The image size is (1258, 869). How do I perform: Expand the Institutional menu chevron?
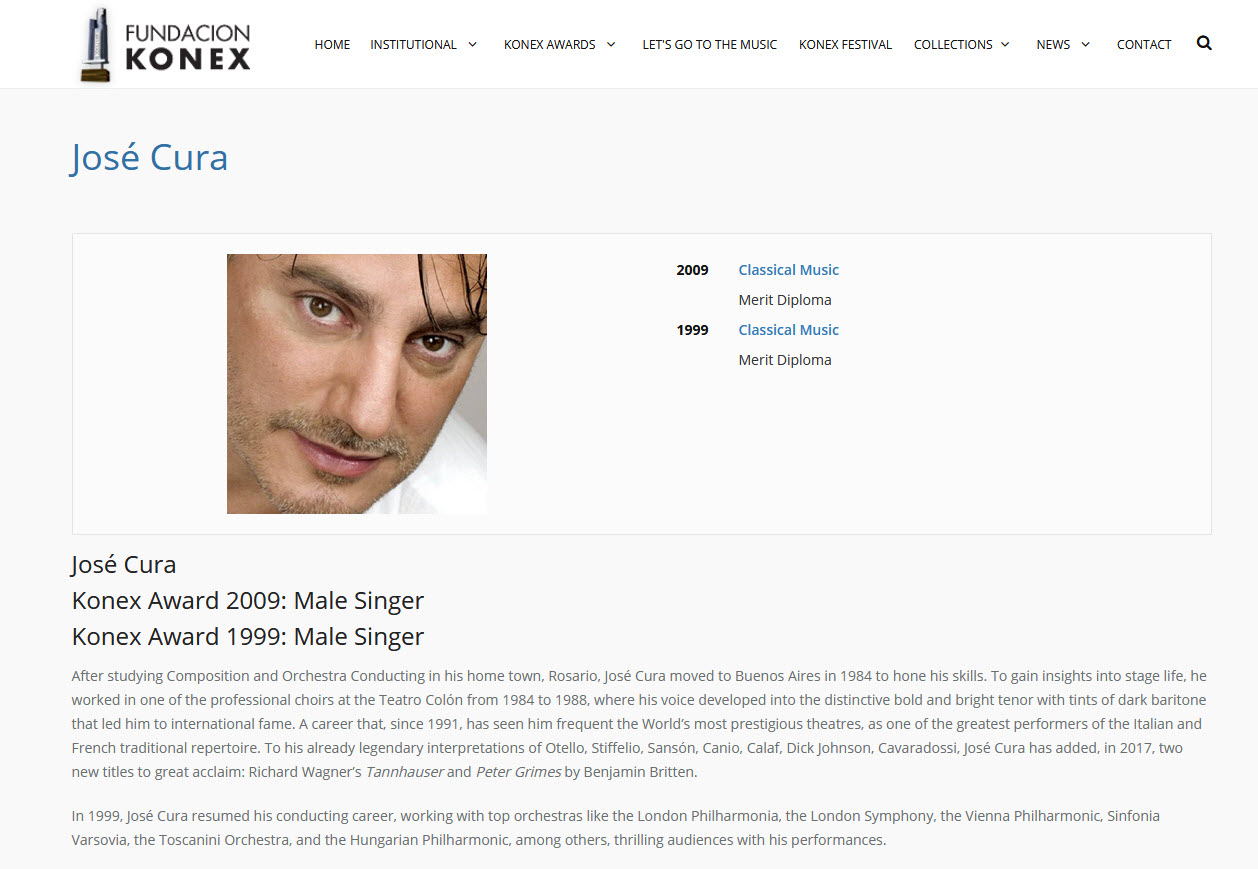pos(472,44)
